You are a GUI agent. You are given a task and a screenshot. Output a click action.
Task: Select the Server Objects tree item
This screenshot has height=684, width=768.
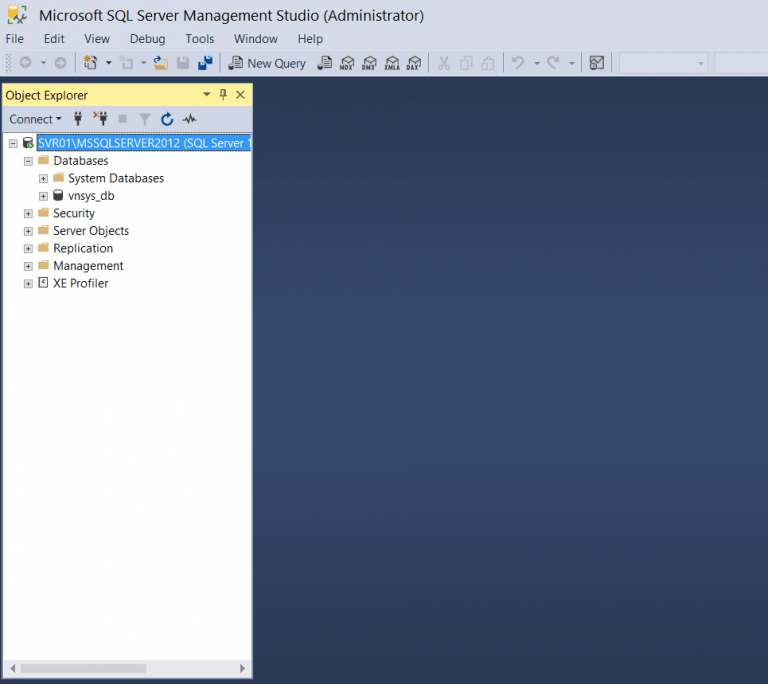pos(91,231)
